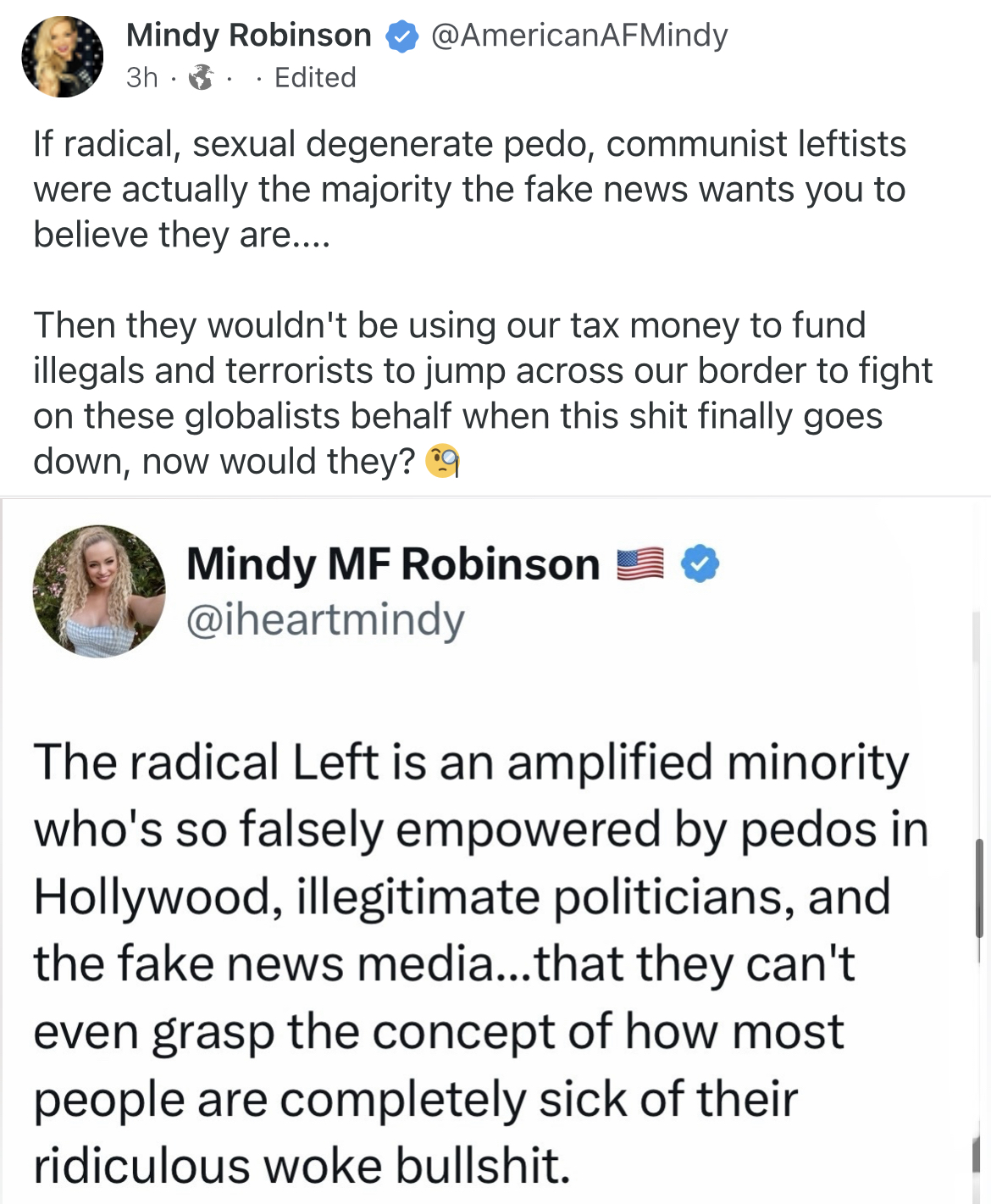
Task: Click the American flag emoji in the tweet
Action: pyautogui.click(x=640, y=564)
